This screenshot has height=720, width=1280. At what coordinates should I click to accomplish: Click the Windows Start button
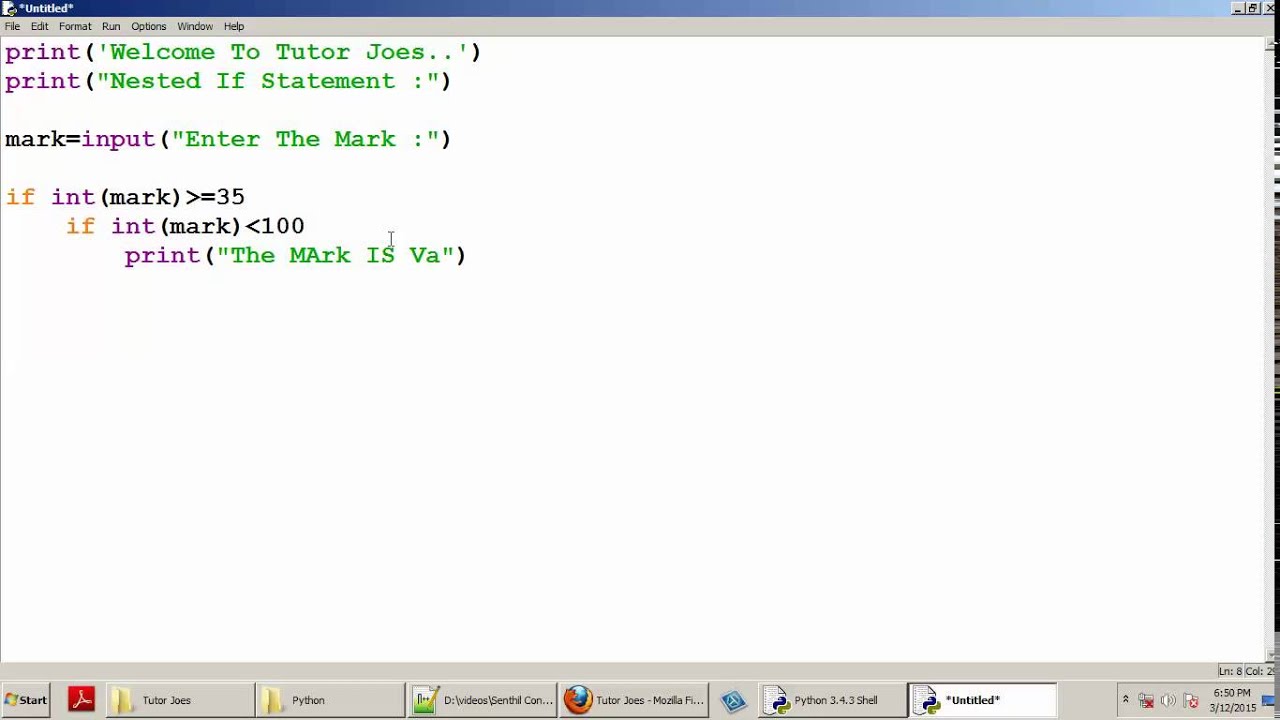click(26, 700)
